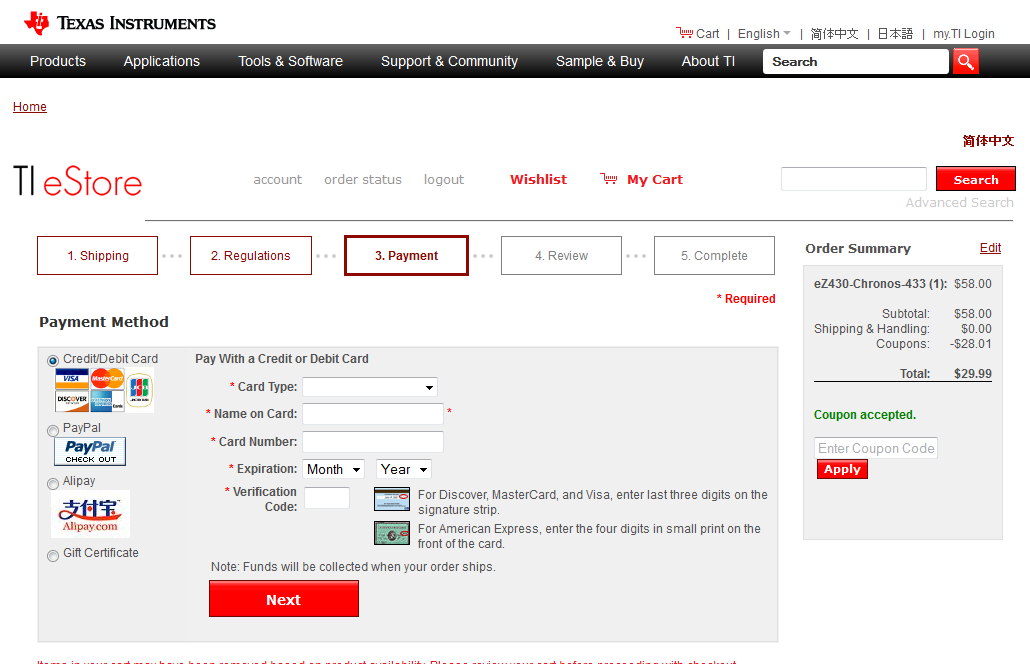
Task: Open the Cart link with cart icon
Action: tap(698, 33)
